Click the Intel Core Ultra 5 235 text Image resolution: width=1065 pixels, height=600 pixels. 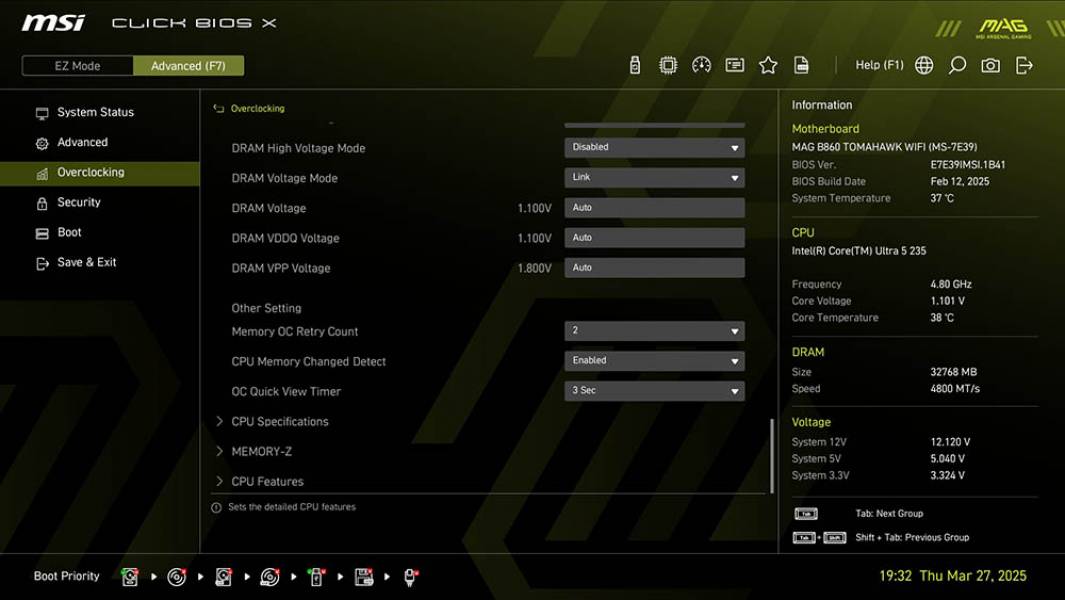(x=859, y=251)
